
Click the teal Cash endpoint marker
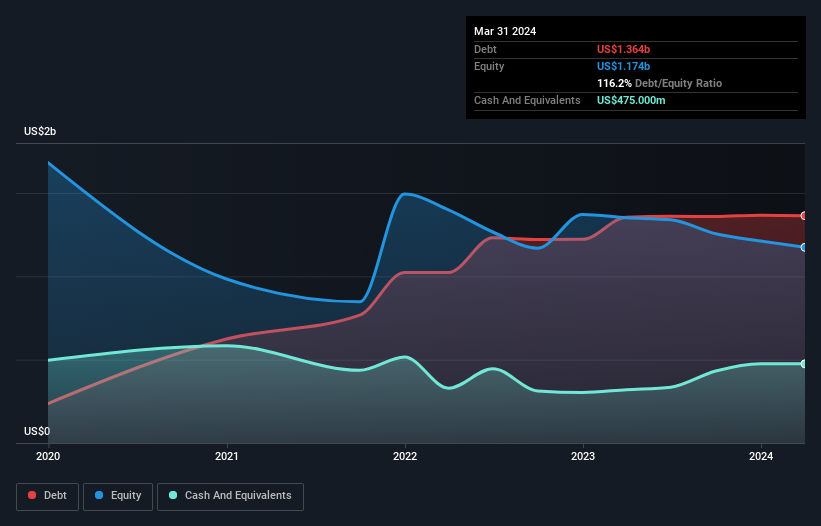point(804,364)
